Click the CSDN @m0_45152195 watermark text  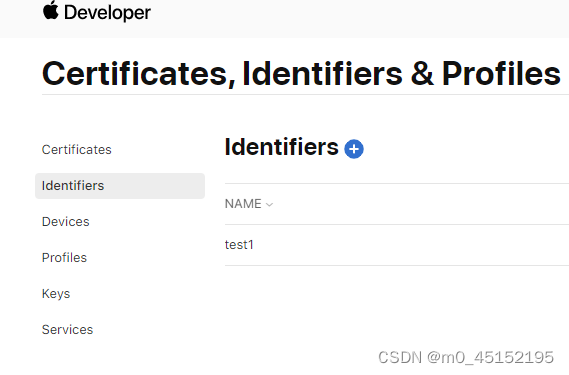pos(466,357)
